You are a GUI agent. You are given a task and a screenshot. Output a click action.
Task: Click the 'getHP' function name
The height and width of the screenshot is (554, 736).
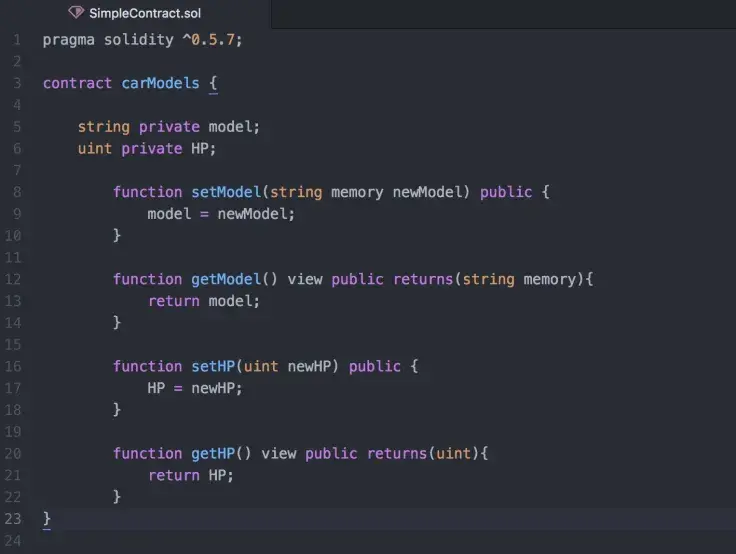tap(213, 454)
